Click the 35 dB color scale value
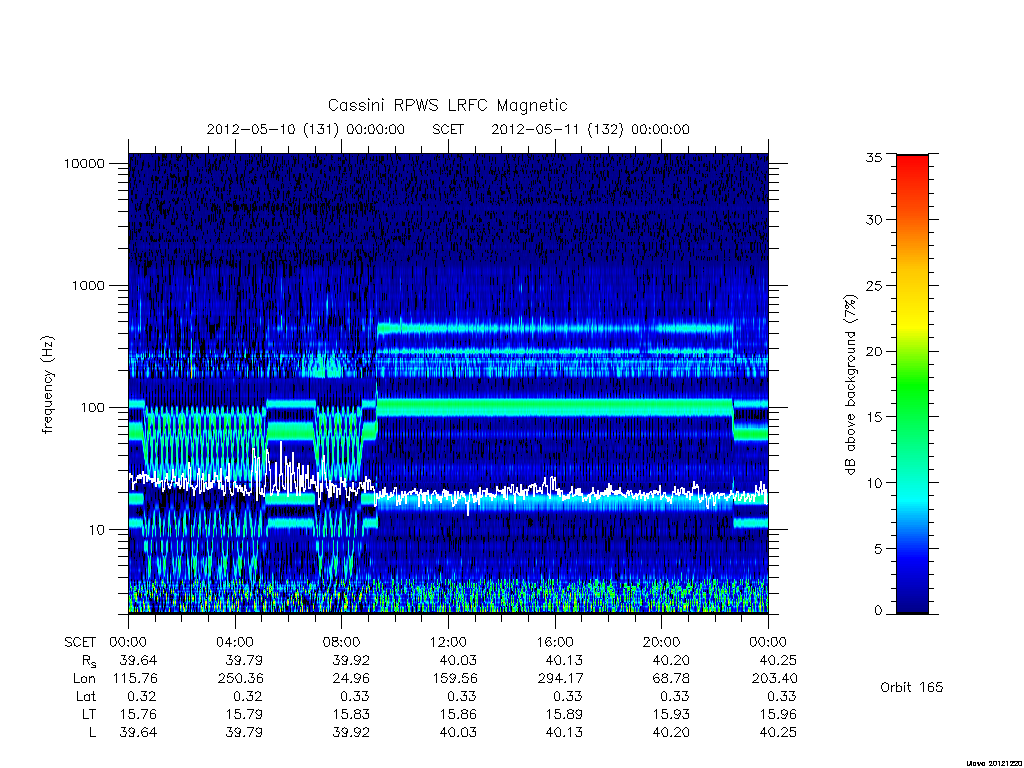The width and height of the screenshot is (1024, 768). (873, 157)
